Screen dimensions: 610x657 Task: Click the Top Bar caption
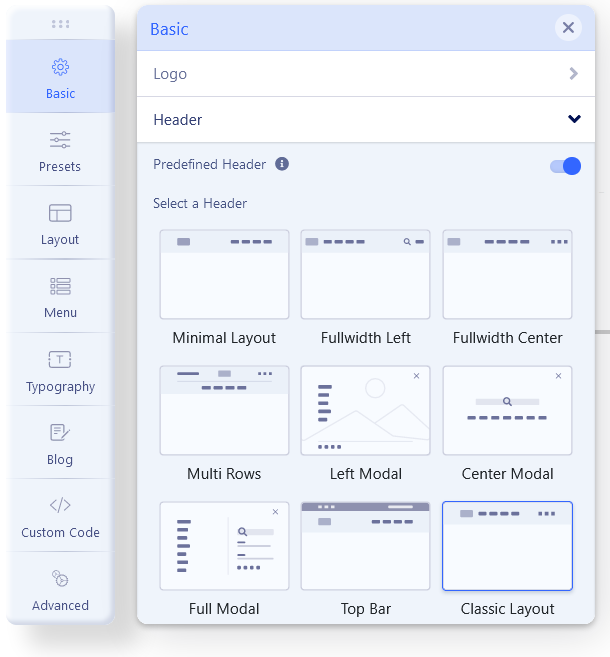[365, 609]
